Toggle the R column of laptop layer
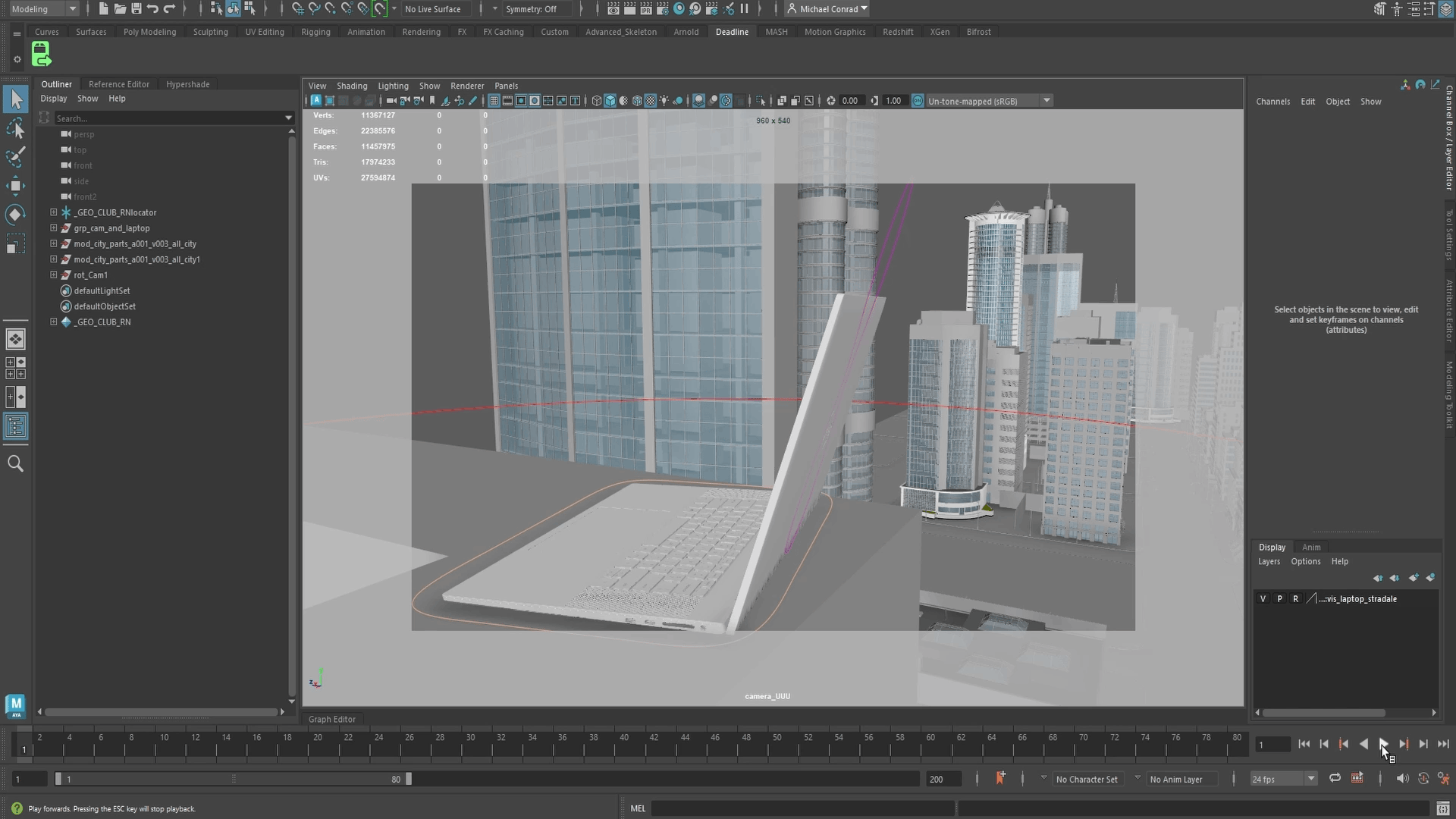The height and width of the screenshot is (819, 1456). click(x=1296, y=599)
